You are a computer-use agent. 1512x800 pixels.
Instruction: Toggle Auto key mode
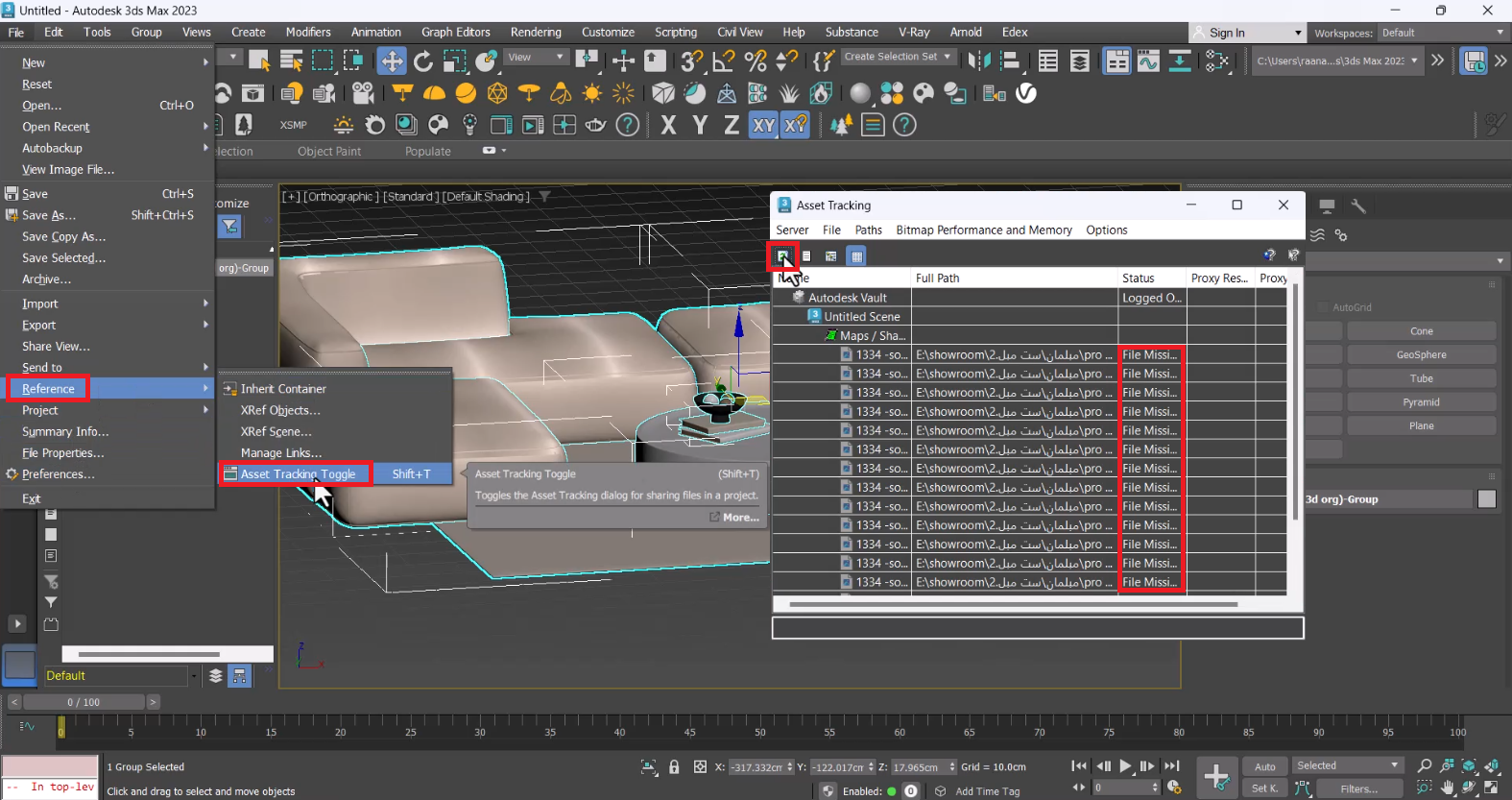click(x=1265, y=766)
